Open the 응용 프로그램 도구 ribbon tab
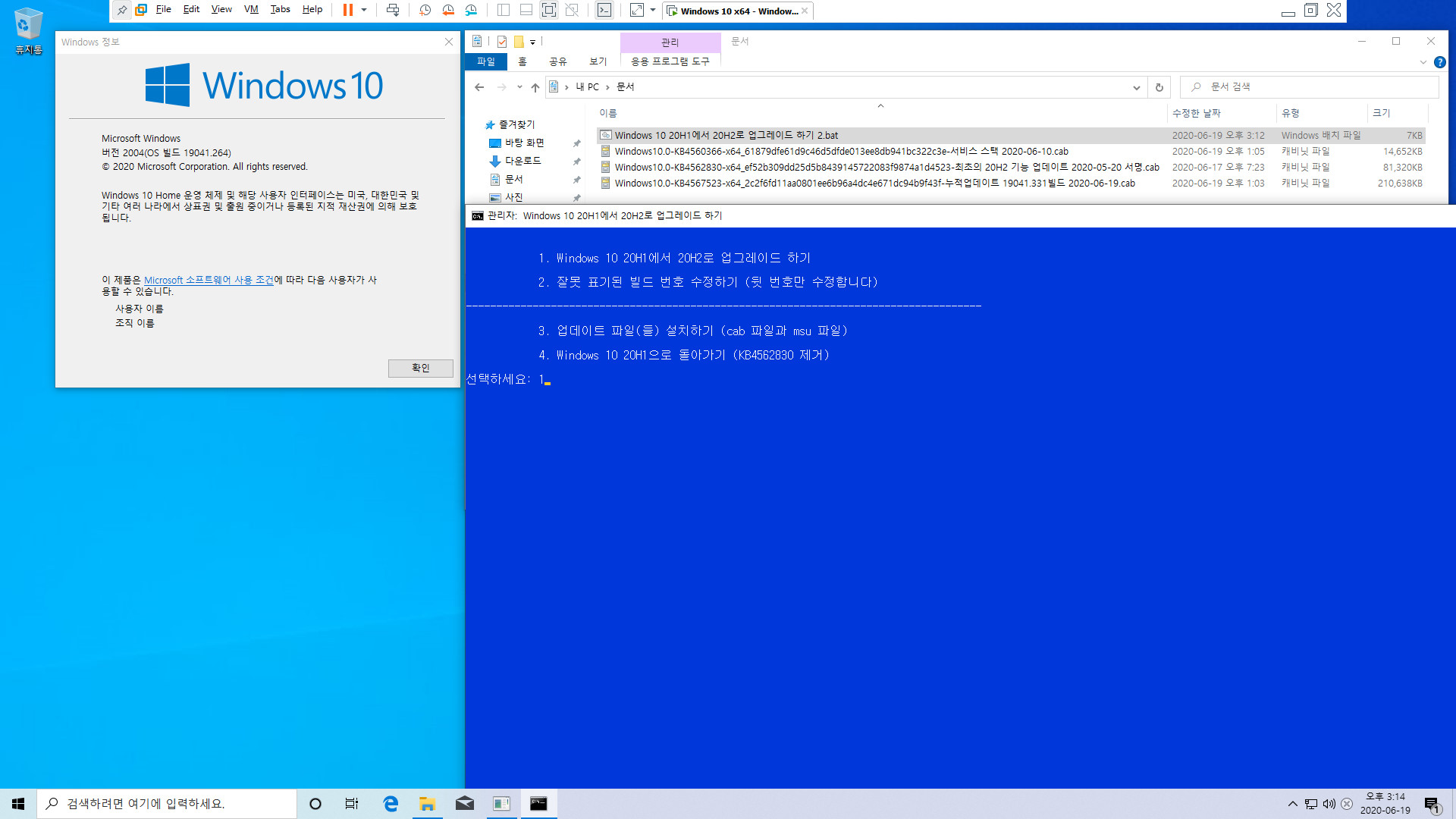1456x819 pixels. [670, 61]
